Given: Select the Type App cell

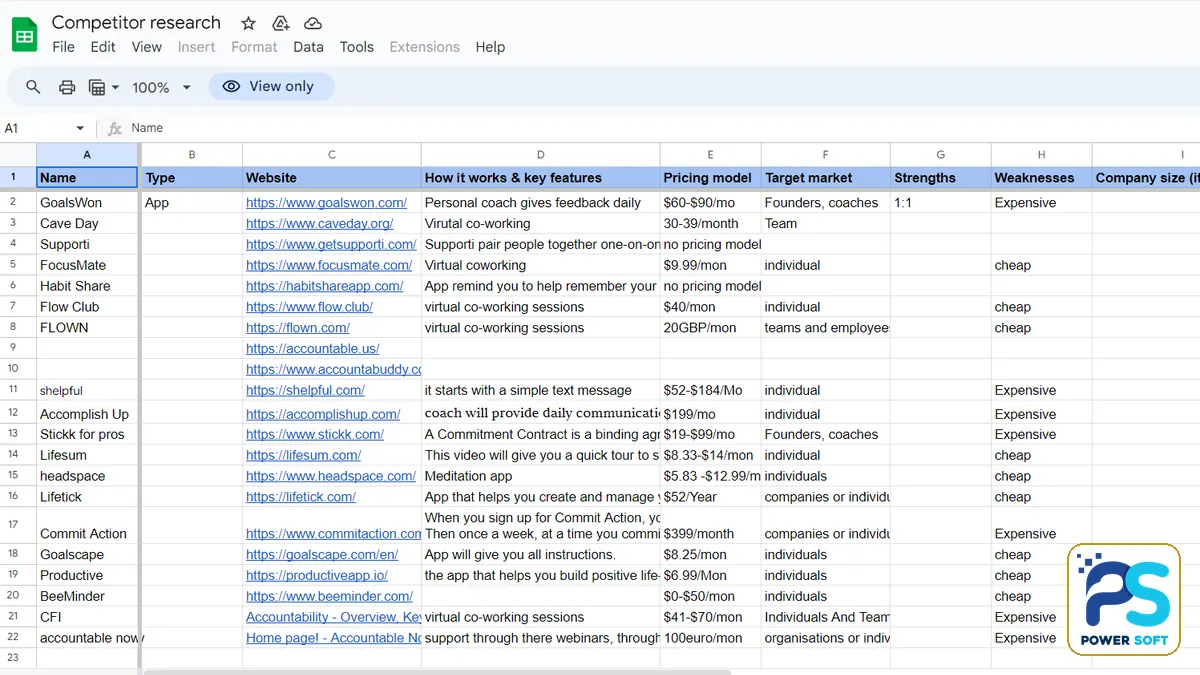Looking at the screenshot, I should point(192,202).
